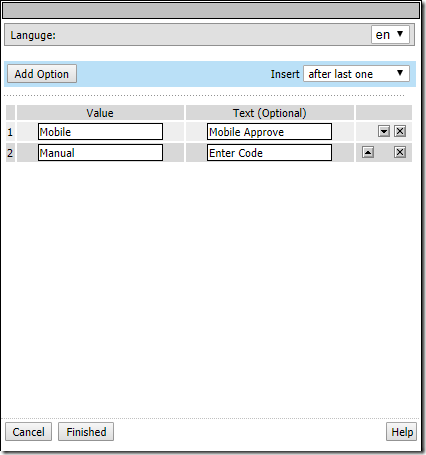
Task: Delete option 2 Manual
Action: pos(400,152)
